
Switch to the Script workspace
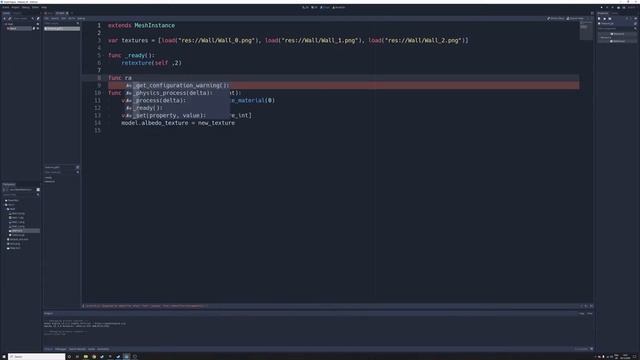(x=325, y=7)
